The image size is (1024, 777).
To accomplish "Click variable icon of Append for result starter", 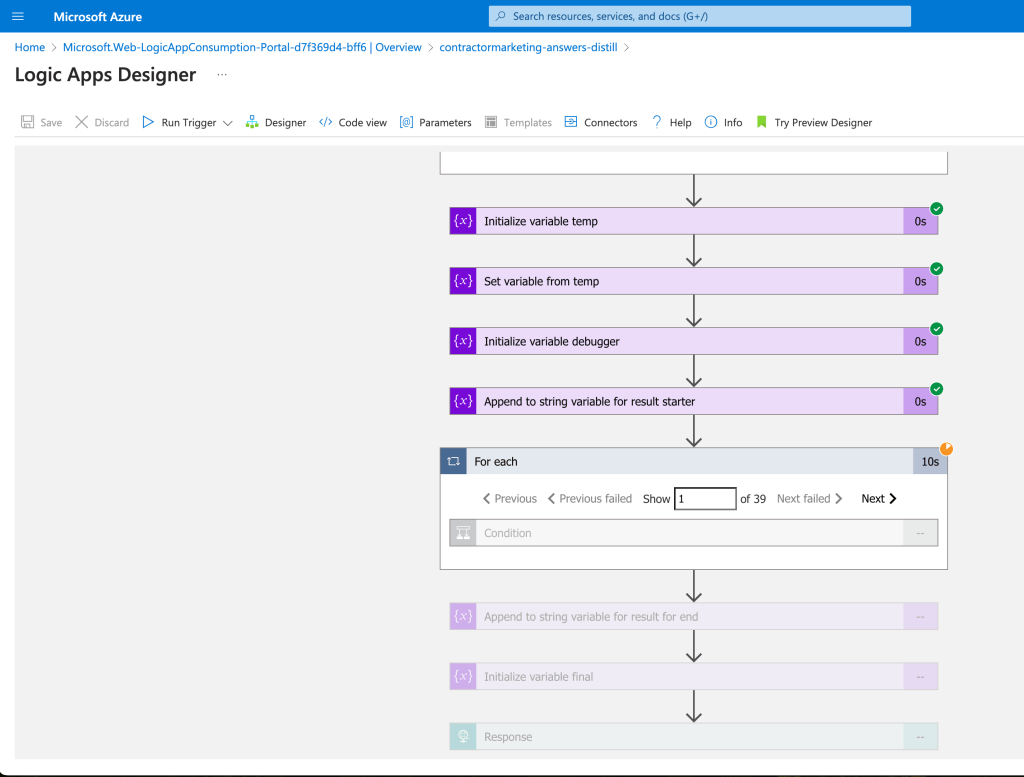I will coord(463,402).
